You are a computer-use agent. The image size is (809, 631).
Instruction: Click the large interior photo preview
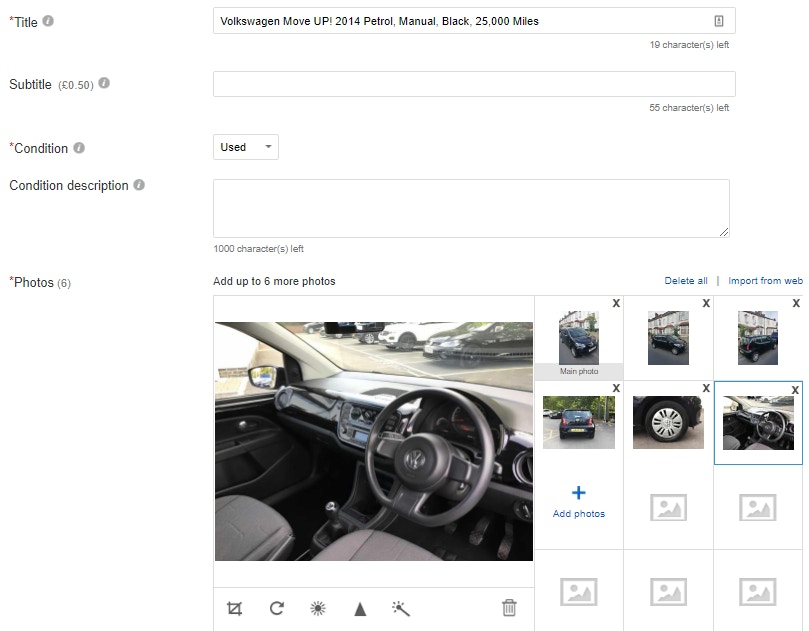point(374,441)
